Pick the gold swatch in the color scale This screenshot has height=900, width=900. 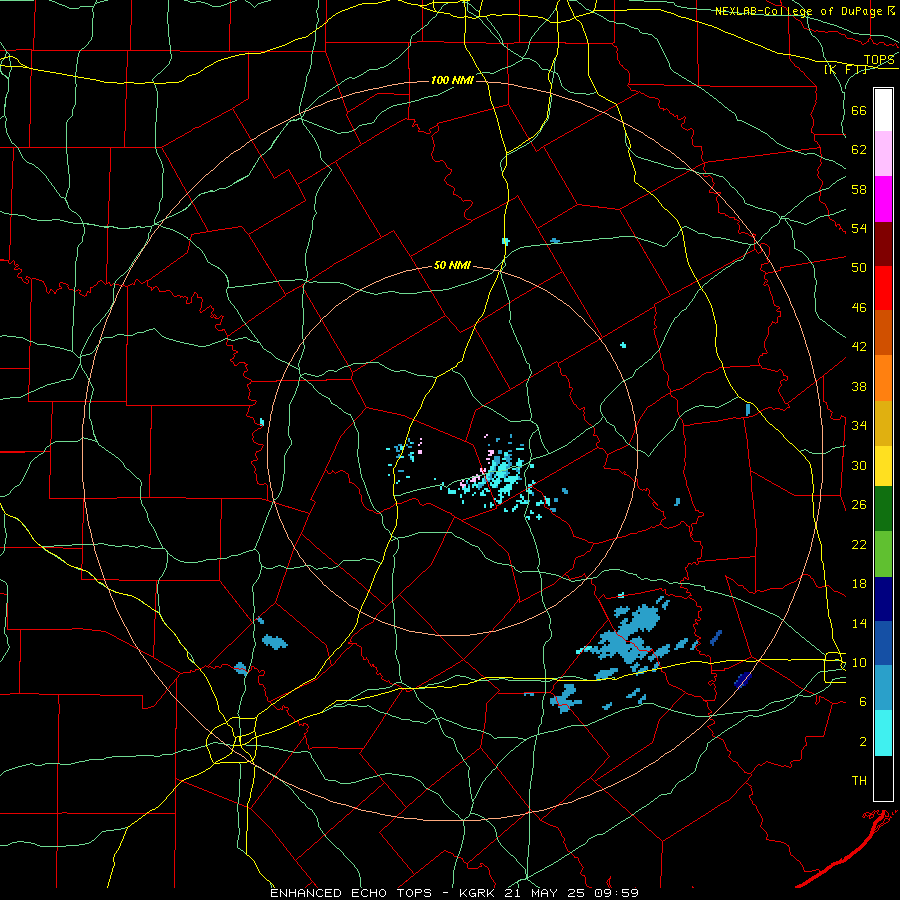[x=883, y=423]
